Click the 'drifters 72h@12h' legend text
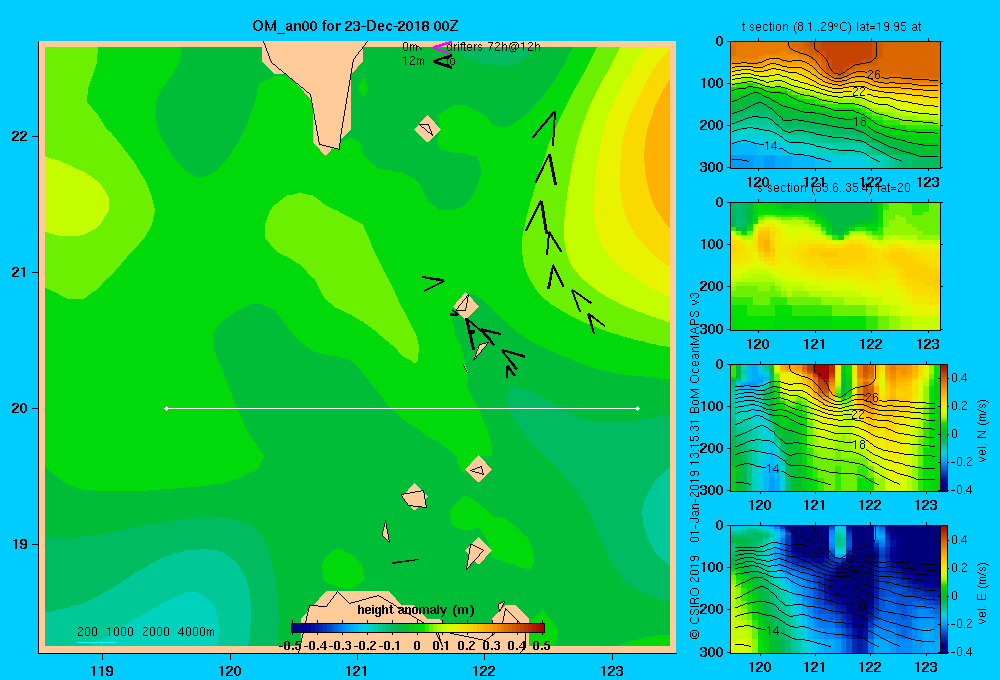 pos(493,47)
